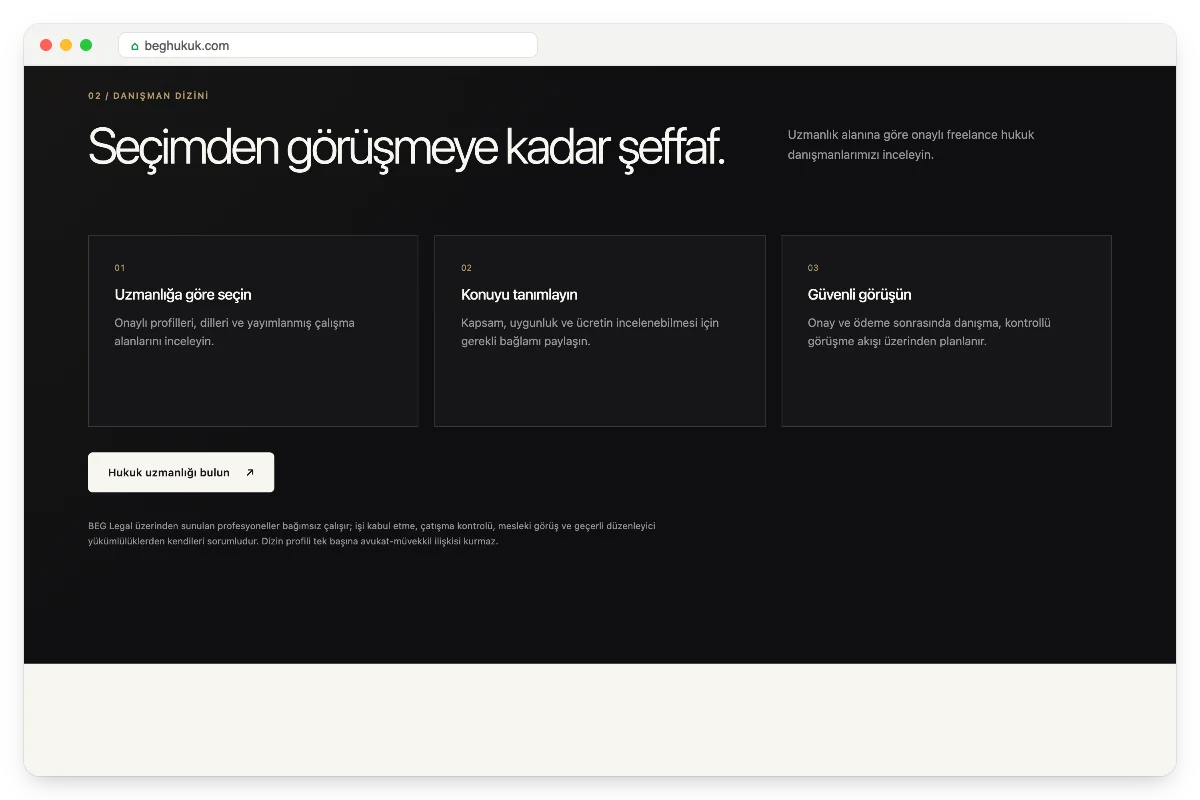Screen dimensions: 1200x800
Task: Select the 'Güvenli görüşün' card heading
Action: point(859,295)
